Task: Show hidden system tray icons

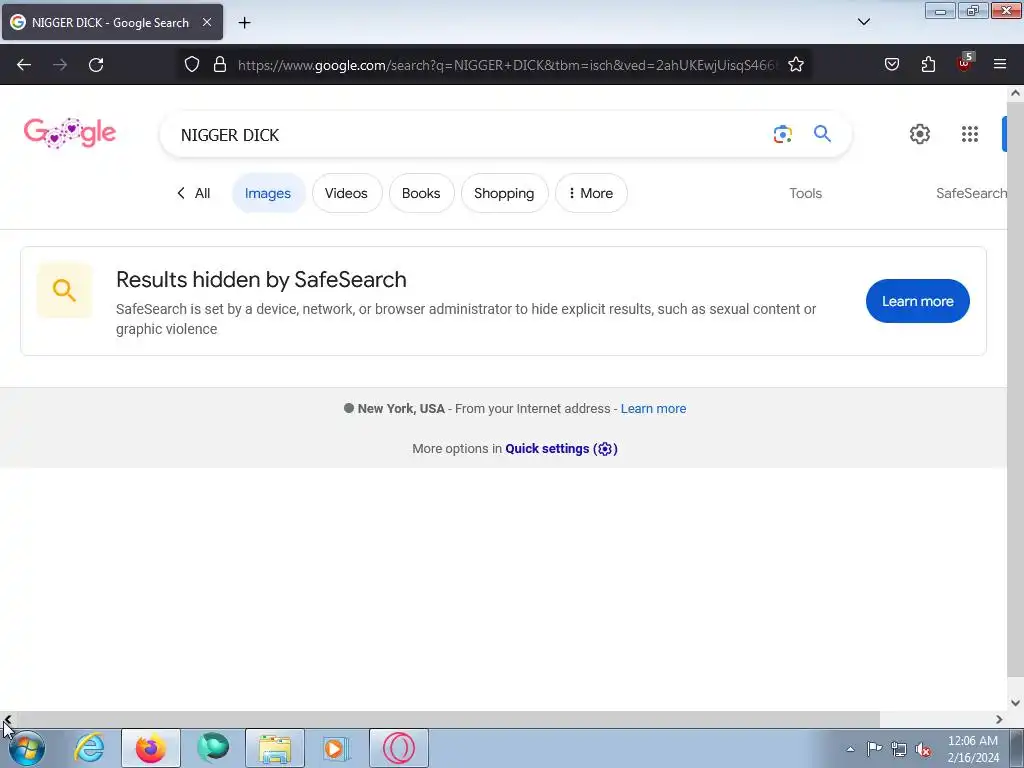Action: pyautogui.click(x=850, y=749)
